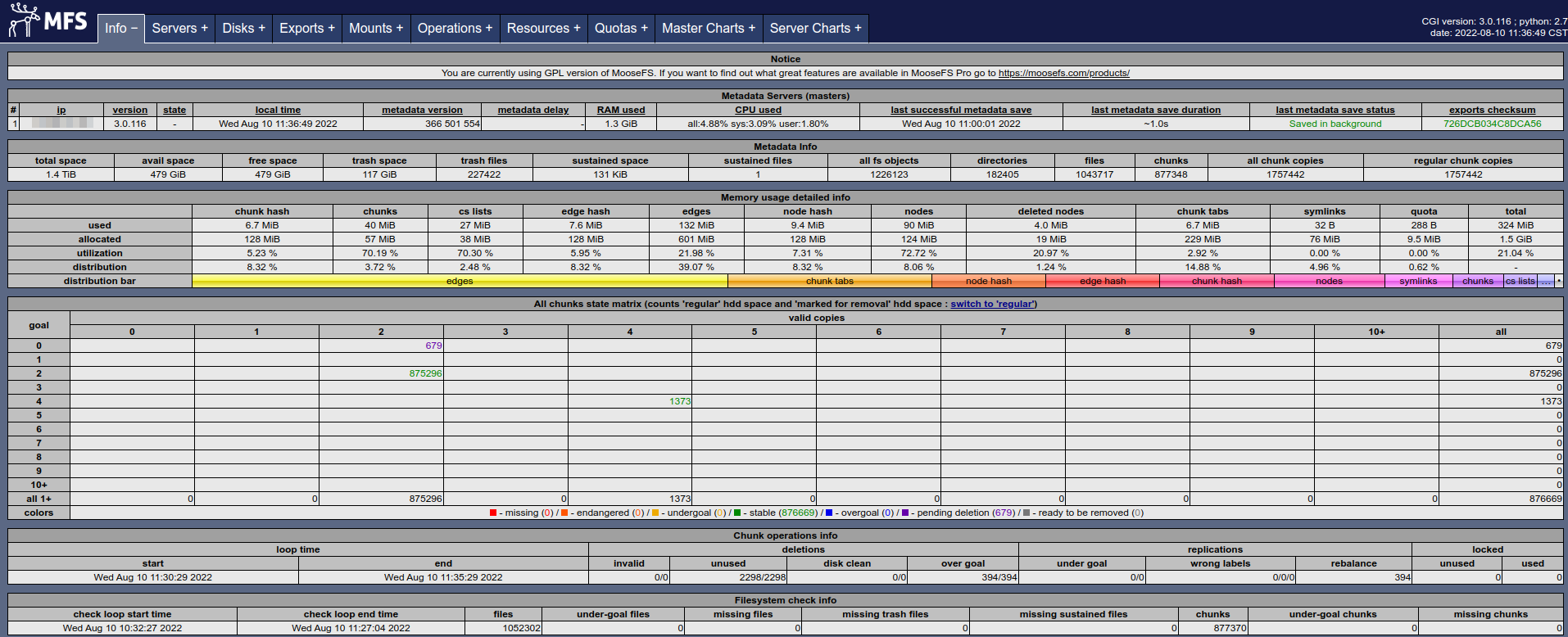View the Server Charts tab
This screenshot has width=1568, height=637.
click(x=815, y=28)
